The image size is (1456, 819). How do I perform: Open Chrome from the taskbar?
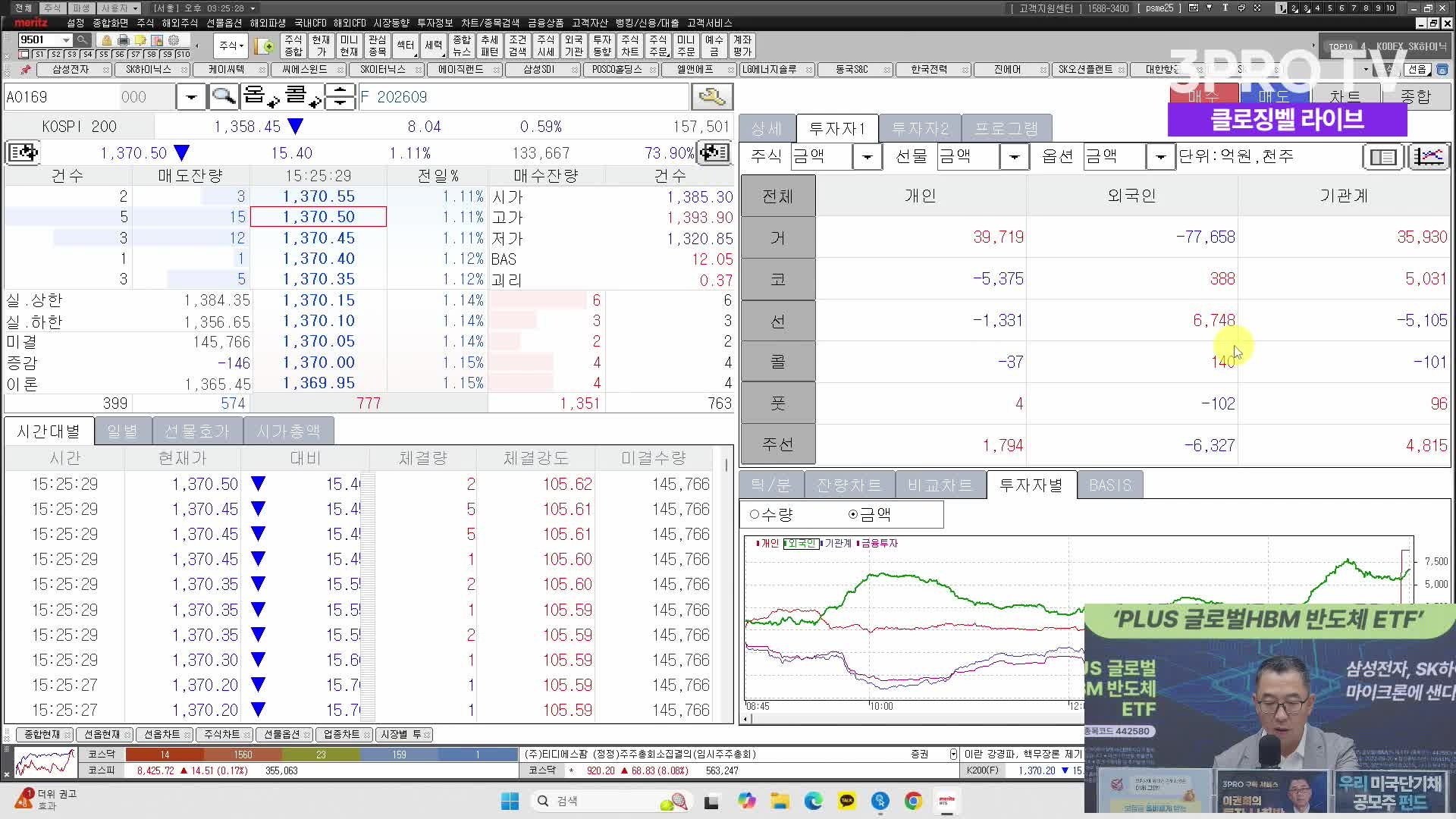click(913, 801)
